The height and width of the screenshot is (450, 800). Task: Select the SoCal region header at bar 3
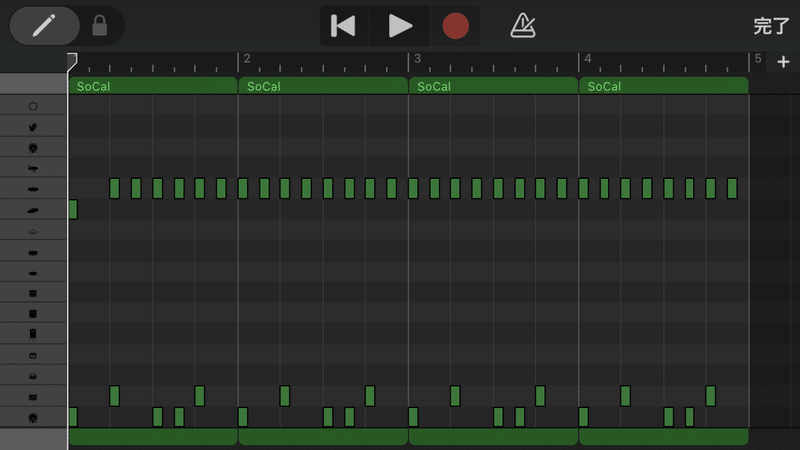click(x=493, y=86)
